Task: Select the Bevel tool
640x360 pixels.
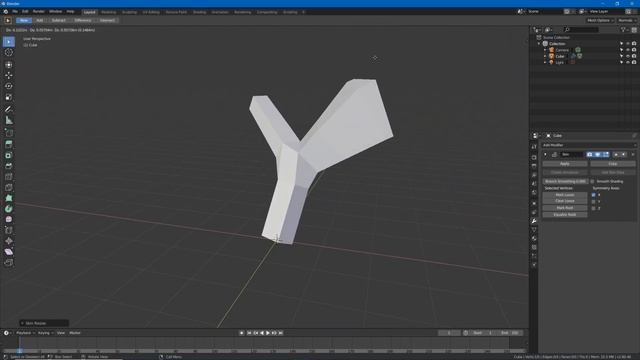Action: 9,166
